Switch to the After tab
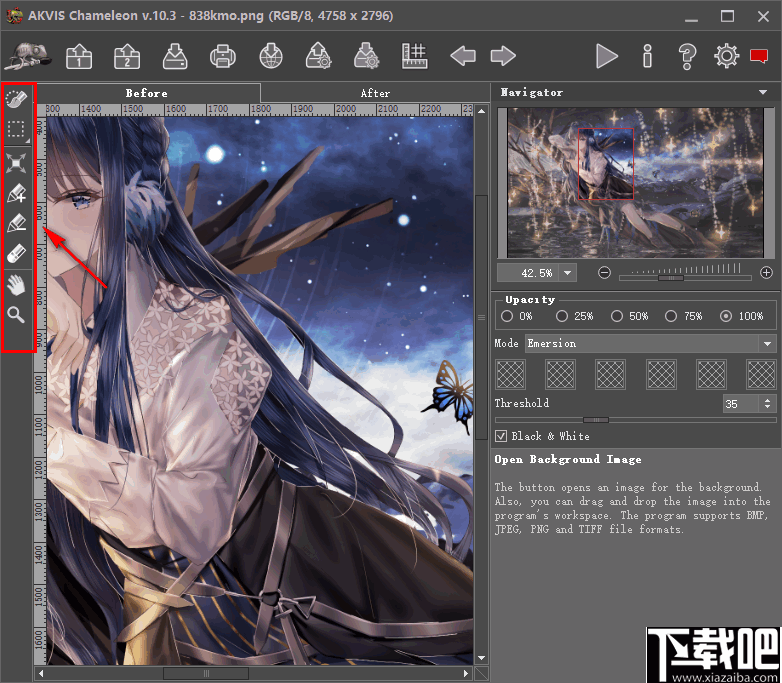The width and height of the screenshot is (782, 683). click(x=375, y=93)
